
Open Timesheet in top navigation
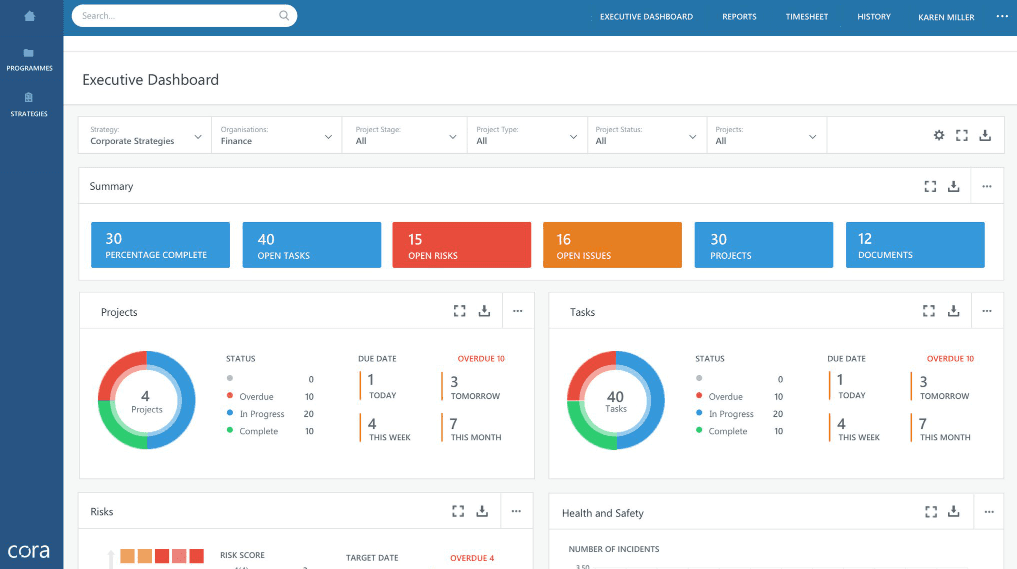tap(807, 17)
